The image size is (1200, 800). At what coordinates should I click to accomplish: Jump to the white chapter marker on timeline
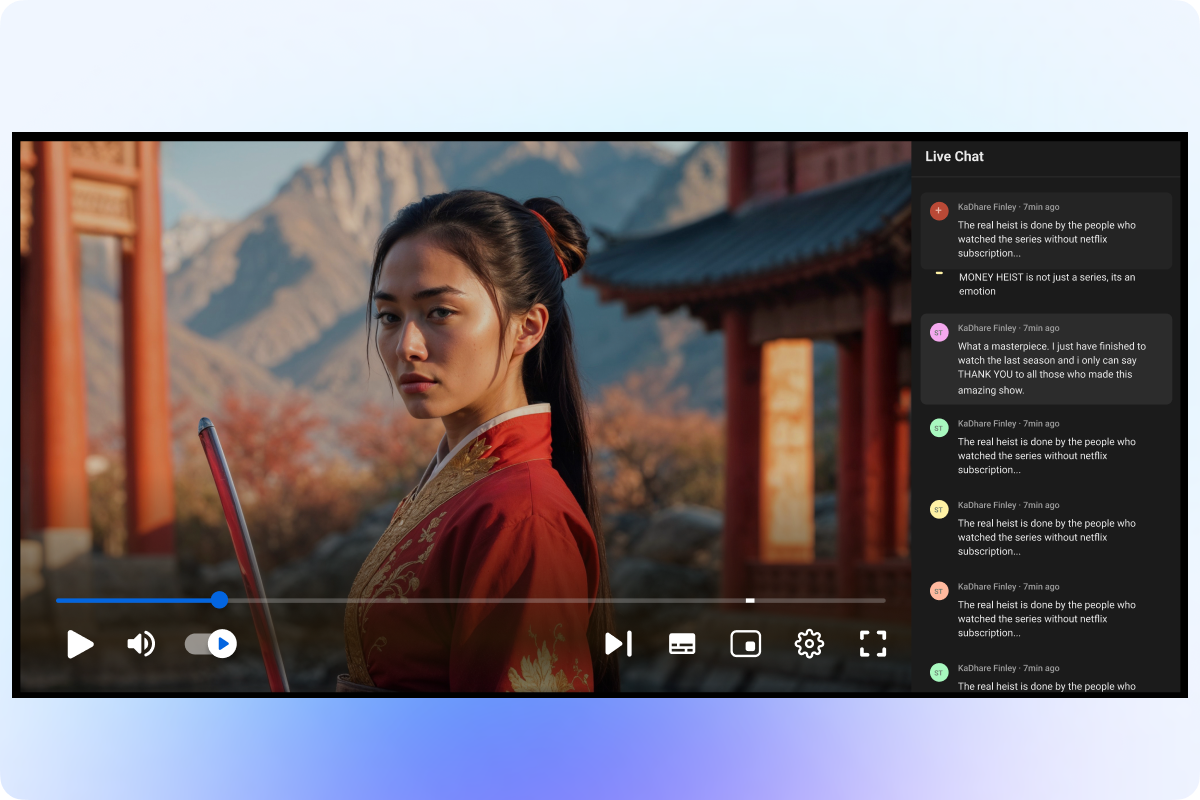[x=750, y=600]
